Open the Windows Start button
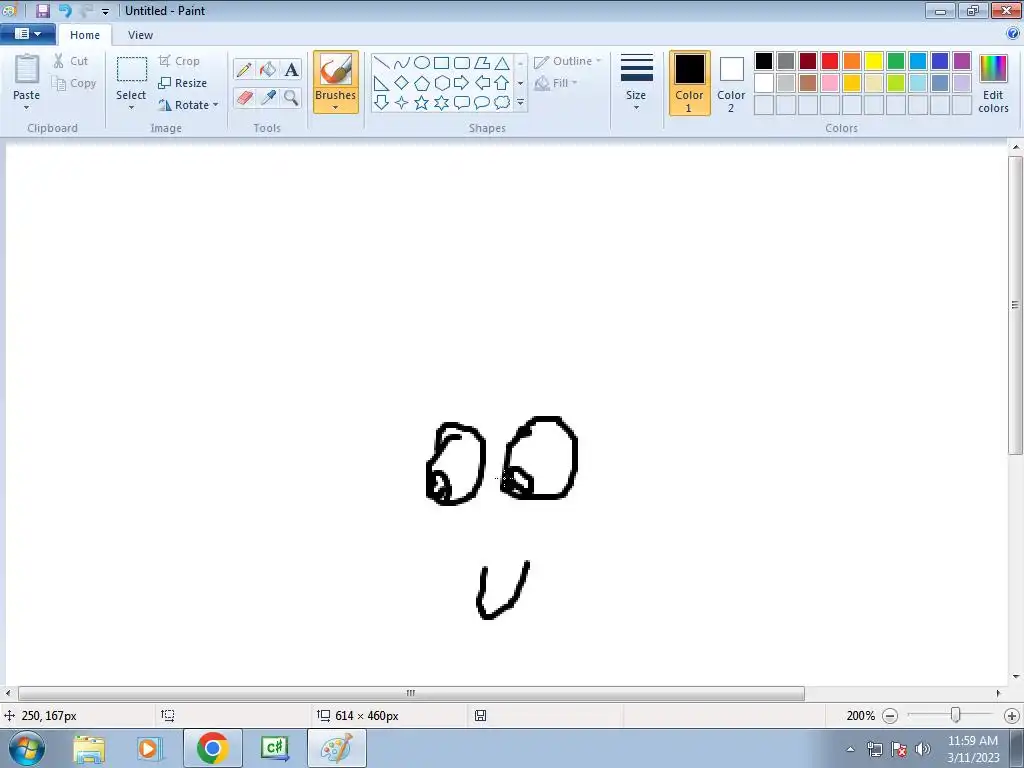 click(x=27, y=748)
